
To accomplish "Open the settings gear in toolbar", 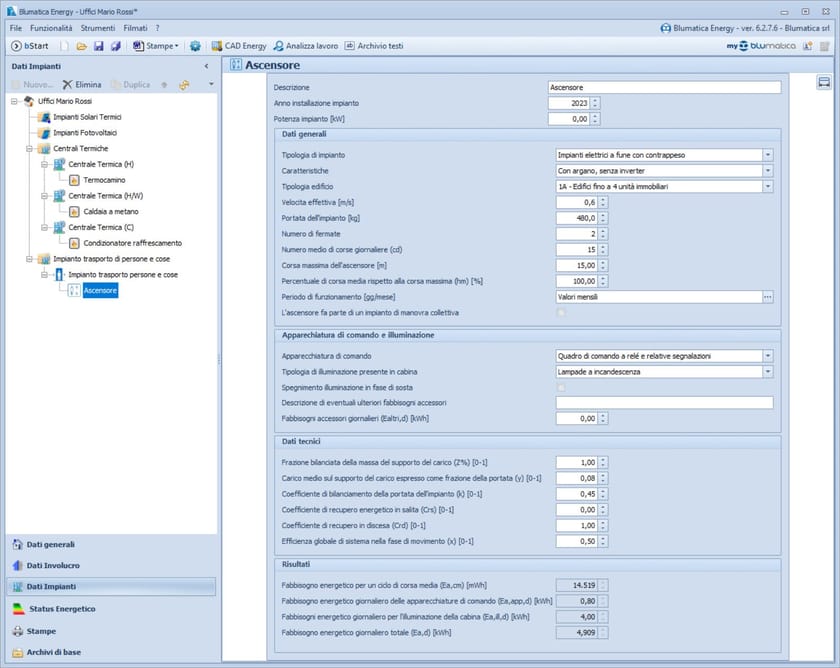I will pyautogui.click(x=195, y=46).
